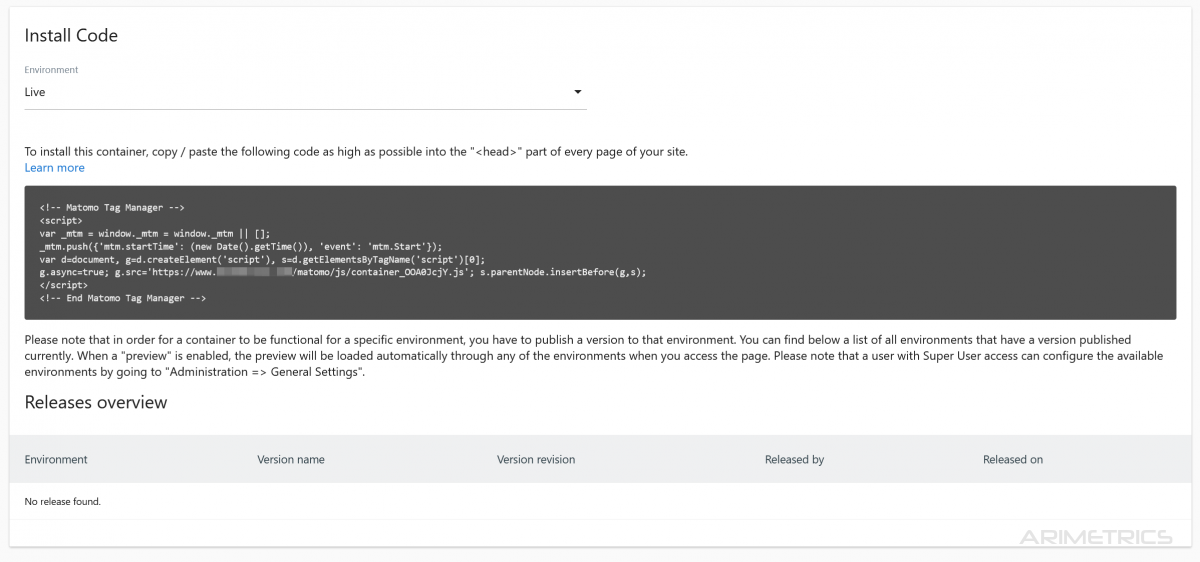Follow the "Learn more" link

(54, 168)
